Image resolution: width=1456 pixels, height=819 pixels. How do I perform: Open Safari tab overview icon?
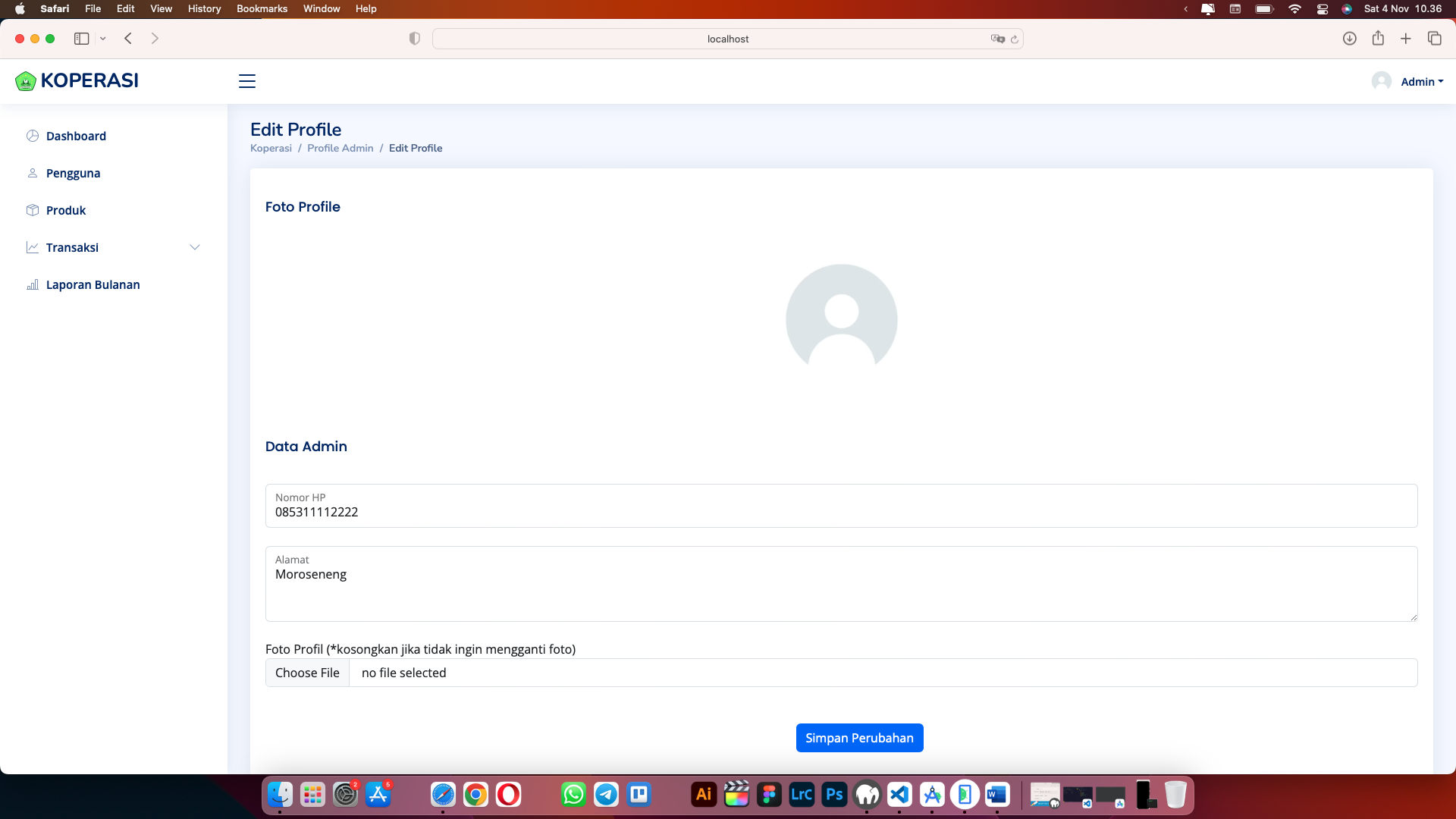click(1434, 39)
